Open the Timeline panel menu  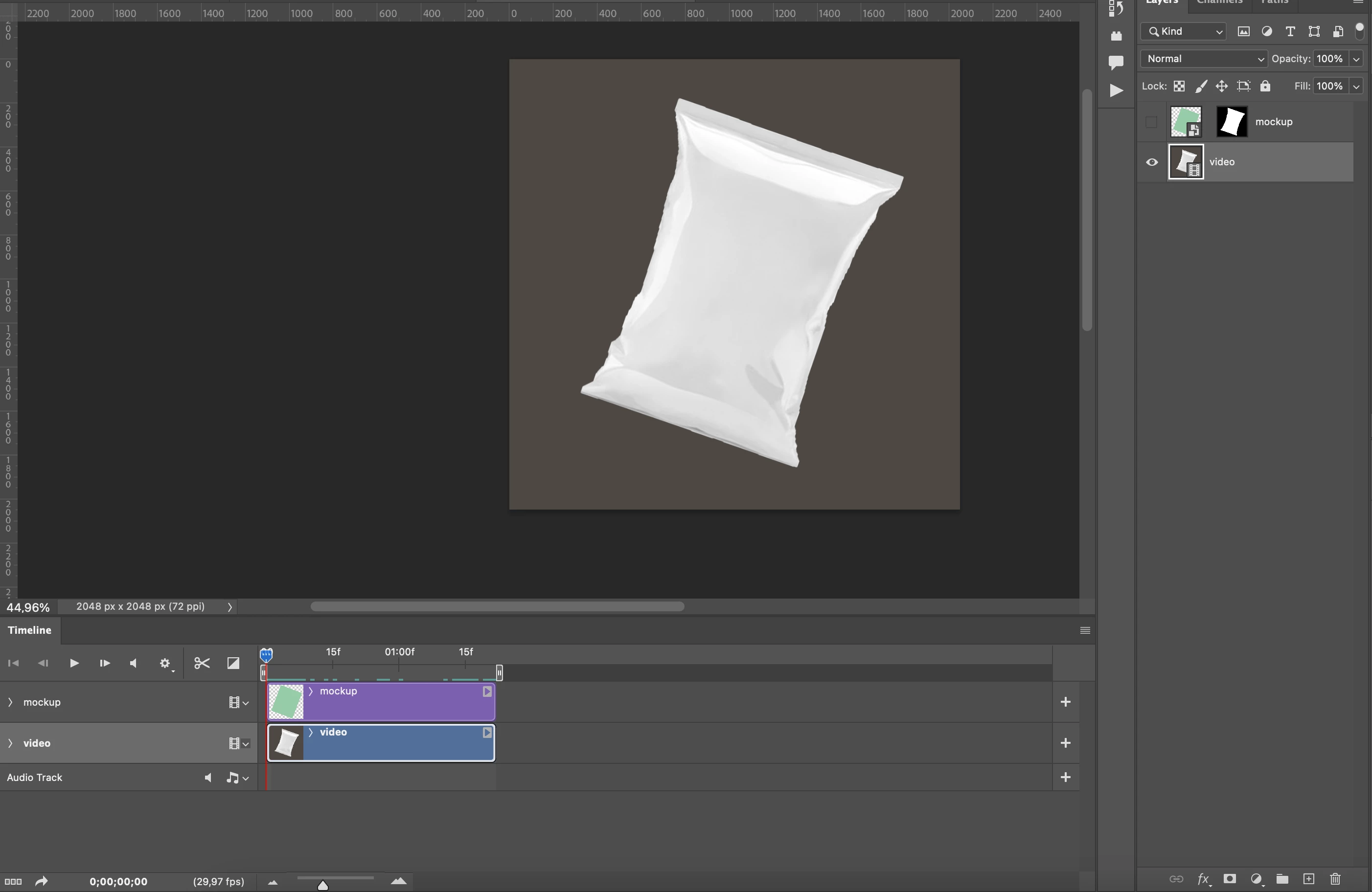[1085, 630]
